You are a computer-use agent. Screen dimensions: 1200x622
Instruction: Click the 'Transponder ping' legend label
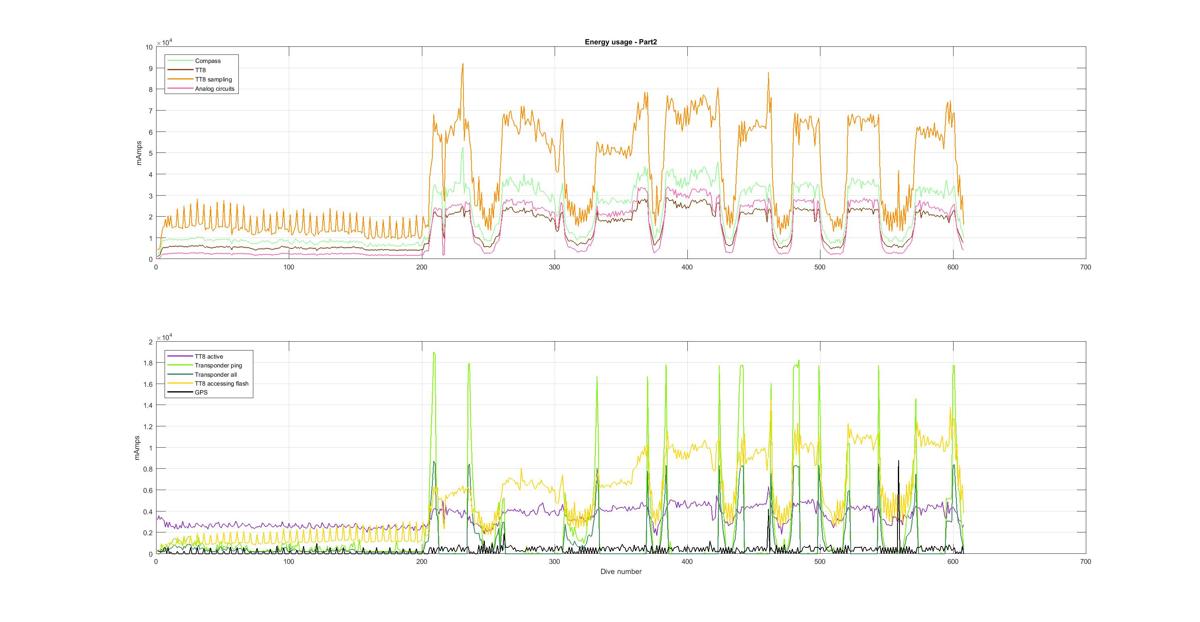218,365
